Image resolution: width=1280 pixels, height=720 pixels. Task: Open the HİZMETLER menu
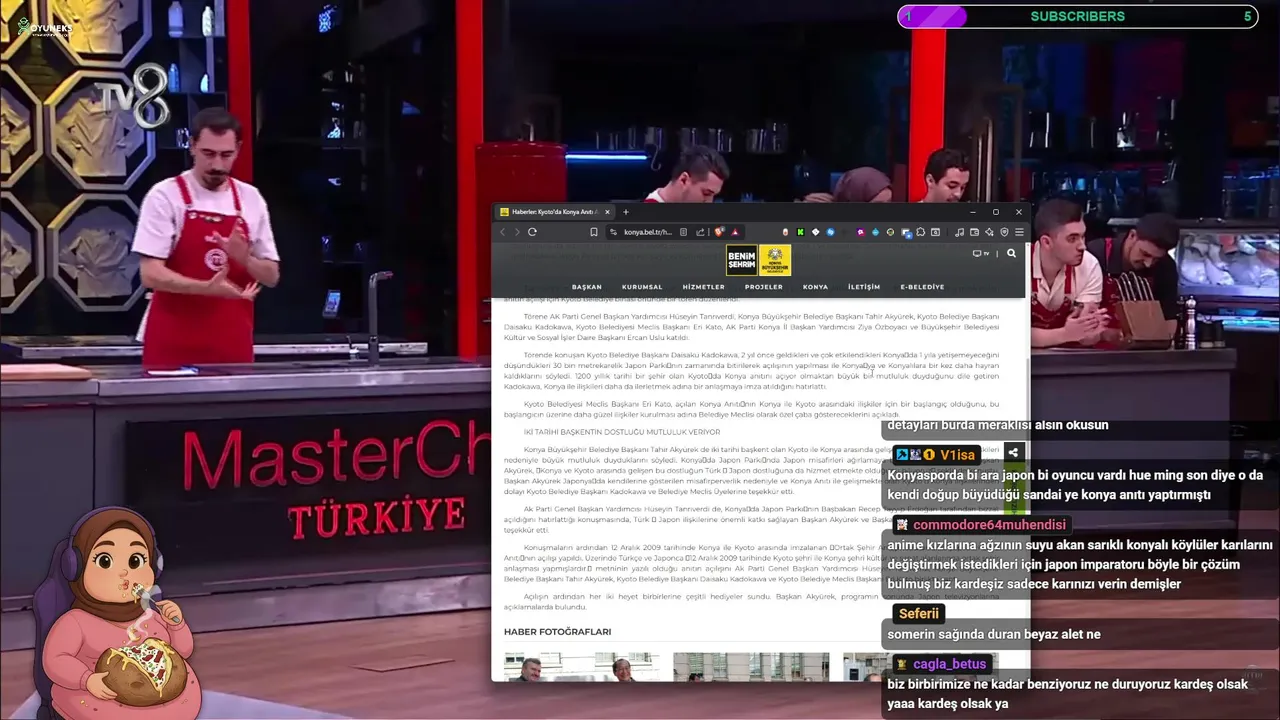(703, 287)
